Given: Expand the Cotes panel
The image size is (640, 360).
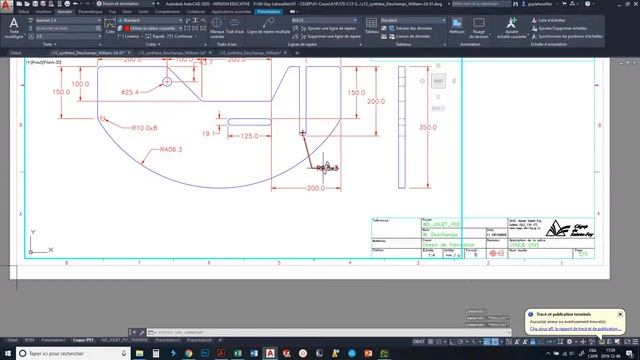Looking at the screenshot, I should point(153,44).
